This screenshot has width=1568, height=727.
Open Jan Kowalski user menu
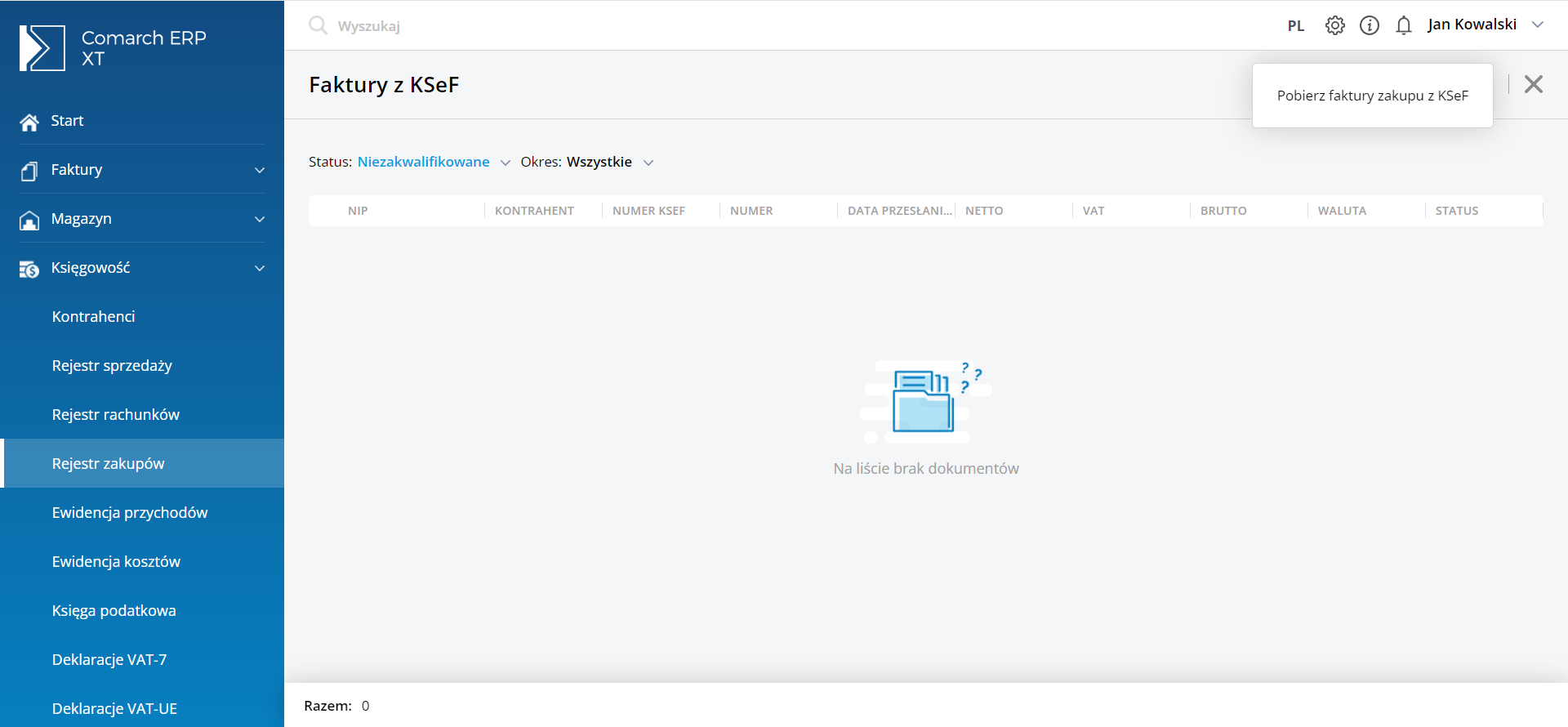tap(1485, 25)
